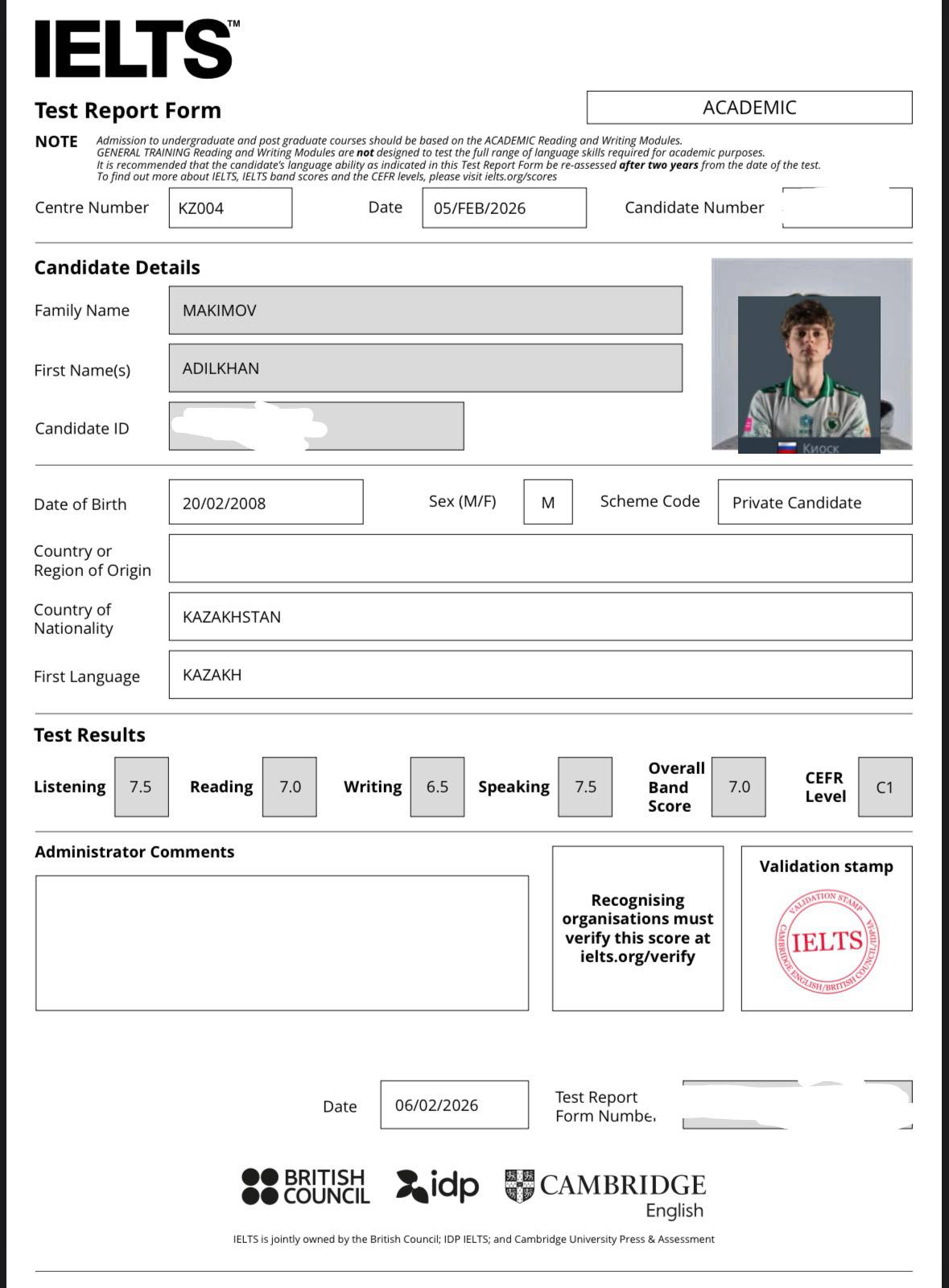Click the test date 05/FEB/2026 field
The image size is (949, 1288).
(504, 208)
